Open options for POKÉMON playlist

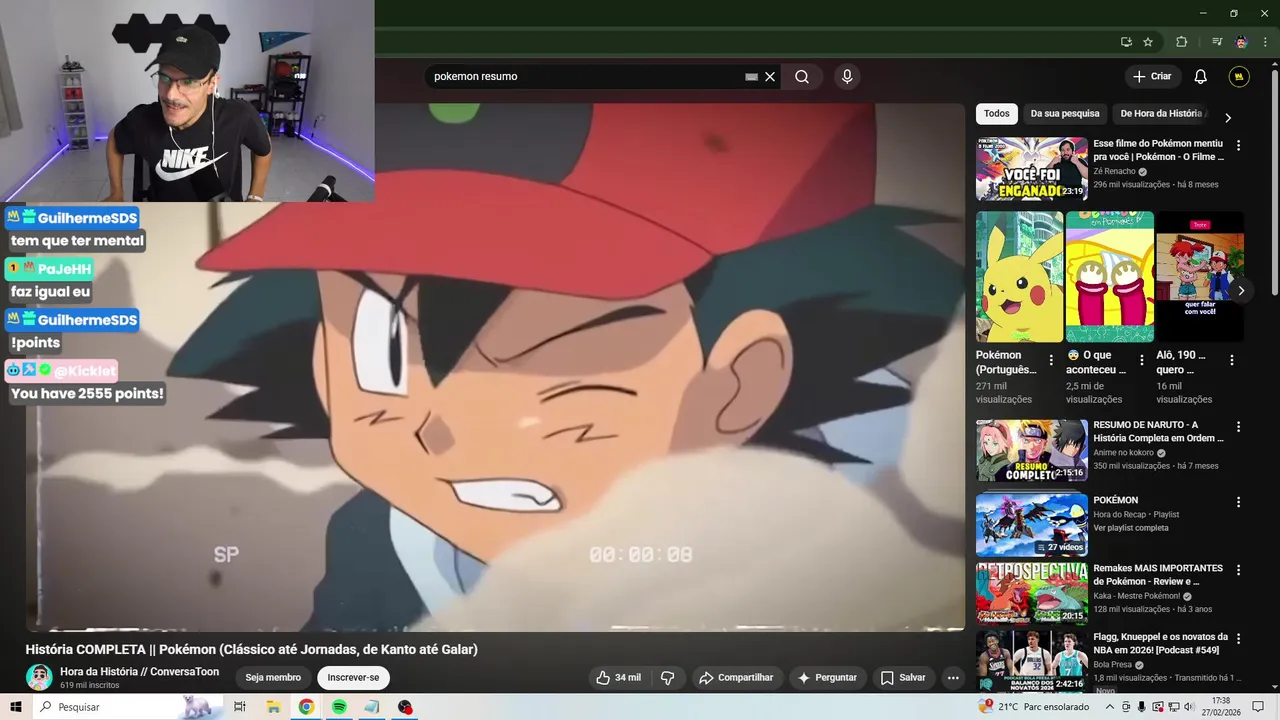(1238, 502)
